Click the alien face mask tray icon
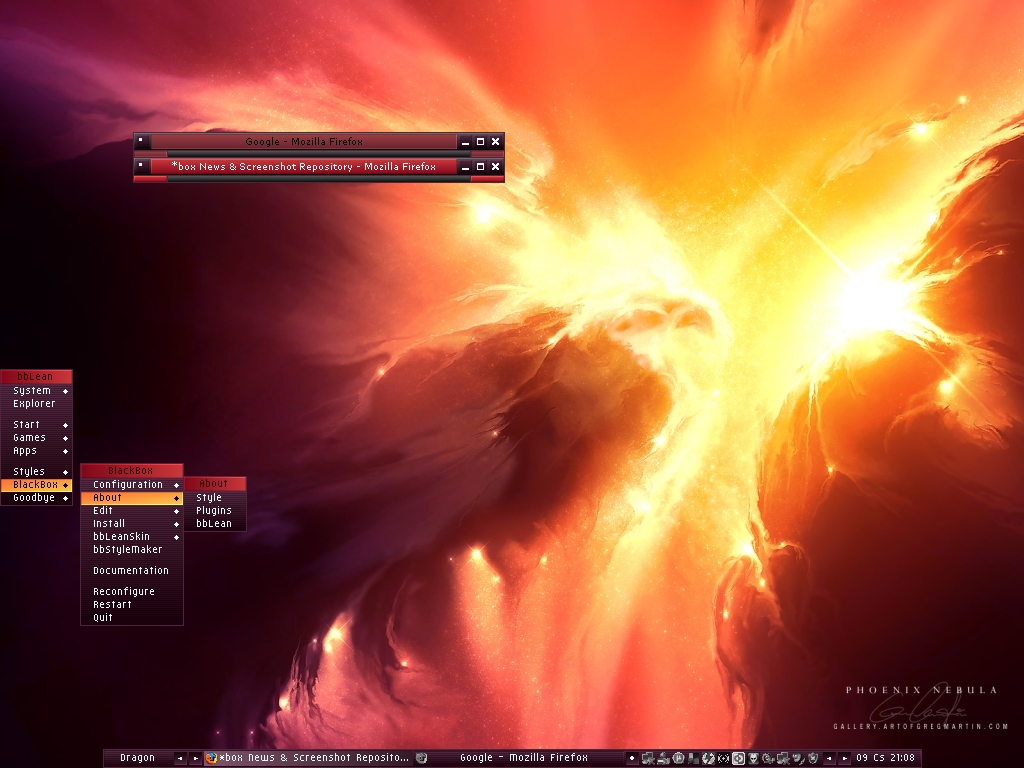The height and width of the screenshot is (768, 1024). pyautogui.click(x=753, y=758)
